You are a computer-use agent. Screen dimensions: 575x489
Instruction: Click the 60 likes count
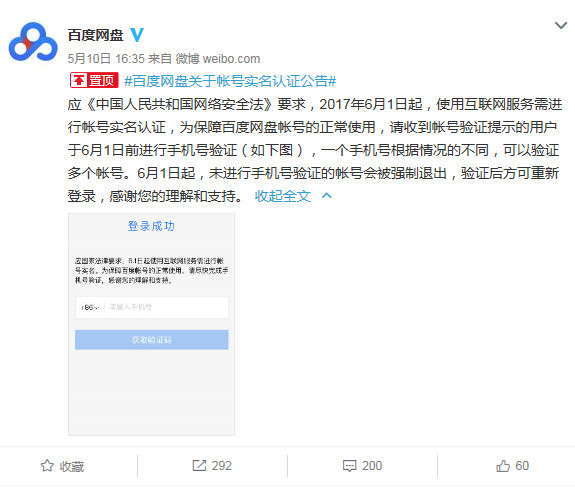pos(522,466)
